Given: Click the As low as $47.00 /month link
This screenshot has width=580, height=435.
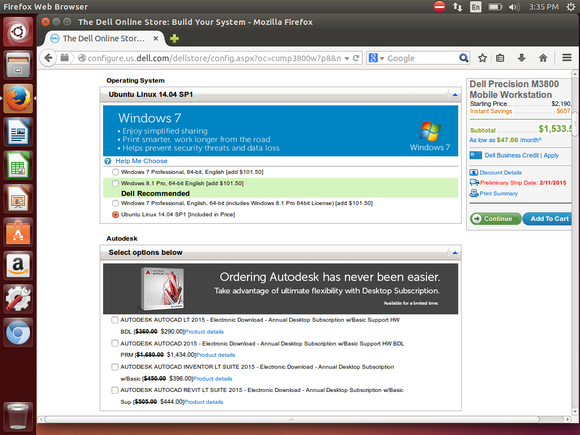Looking at the screenshot, I should (x=506, y=140).
